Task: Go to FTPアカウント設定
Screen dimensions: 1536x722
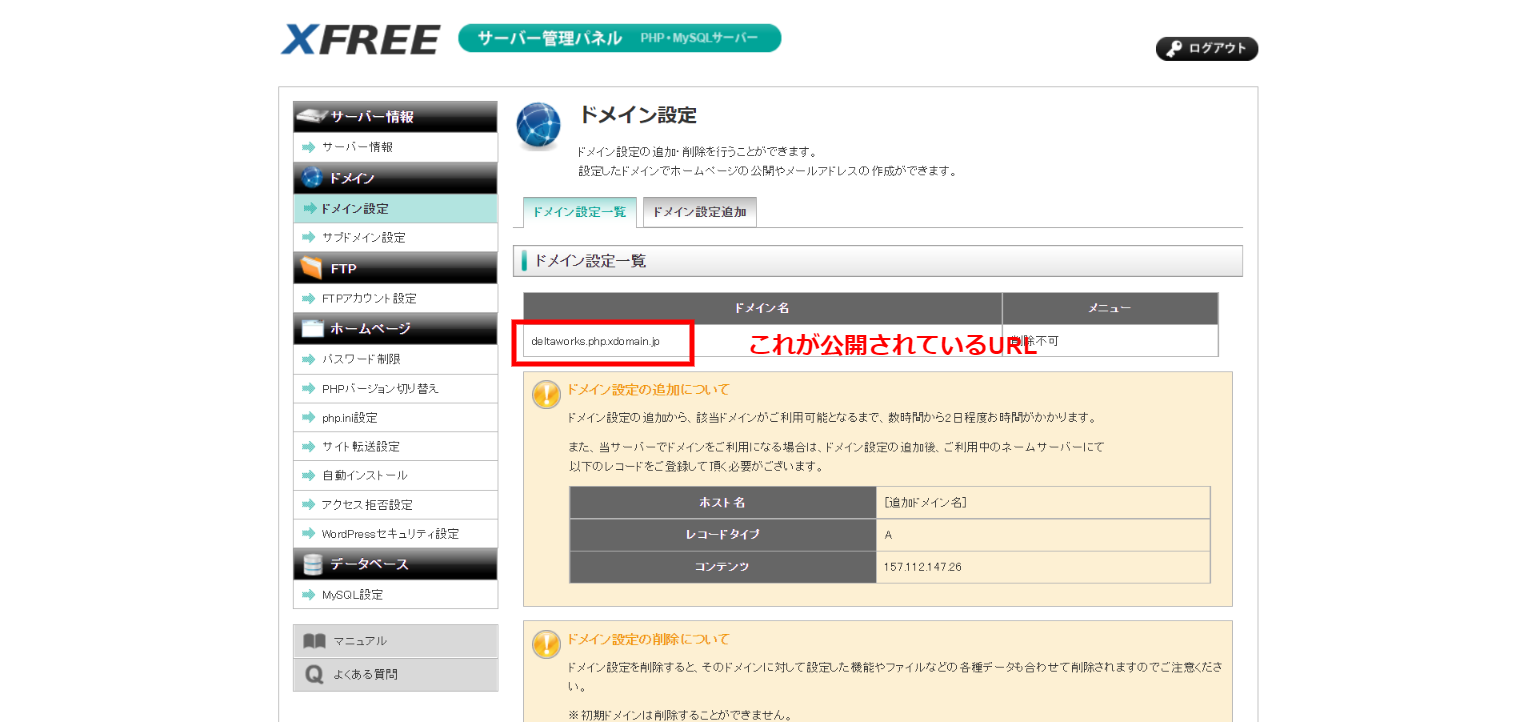Action: click(x=369, y=298)
